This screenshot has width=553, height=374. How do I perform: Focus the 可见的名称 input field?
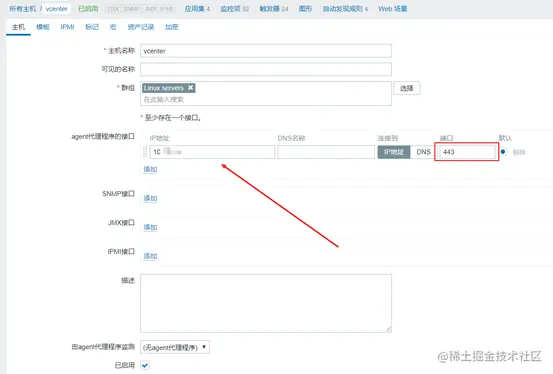click(266, 69)
